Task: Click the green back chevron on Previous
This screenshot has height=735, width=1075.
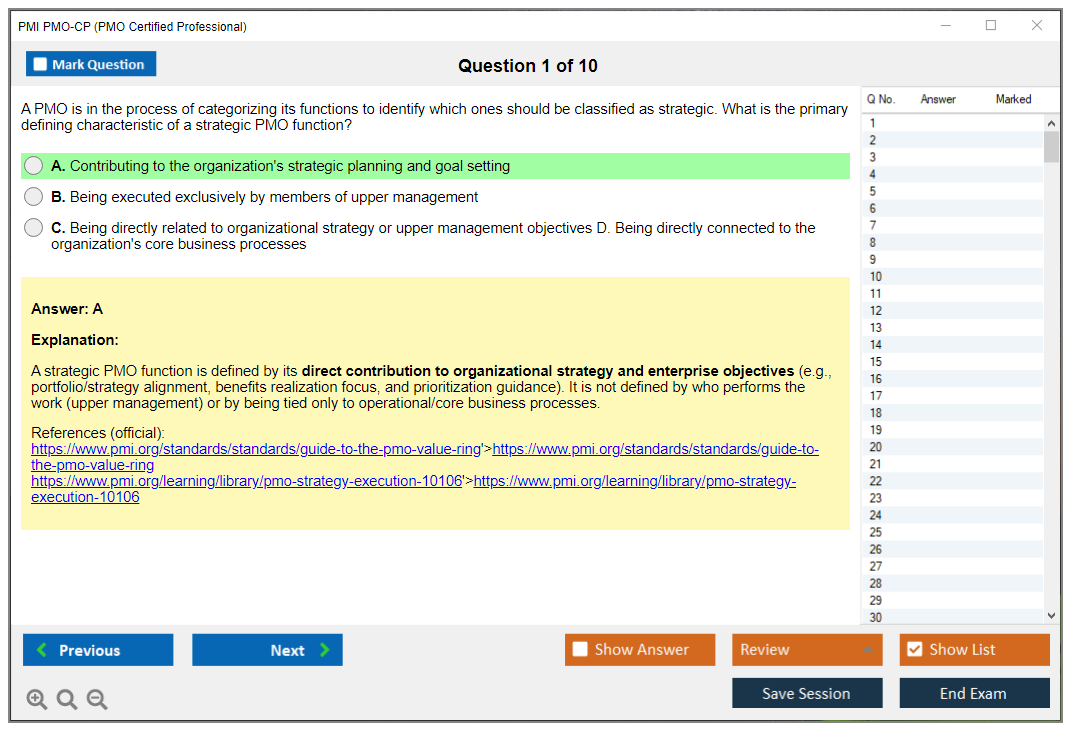Action: 41,650
